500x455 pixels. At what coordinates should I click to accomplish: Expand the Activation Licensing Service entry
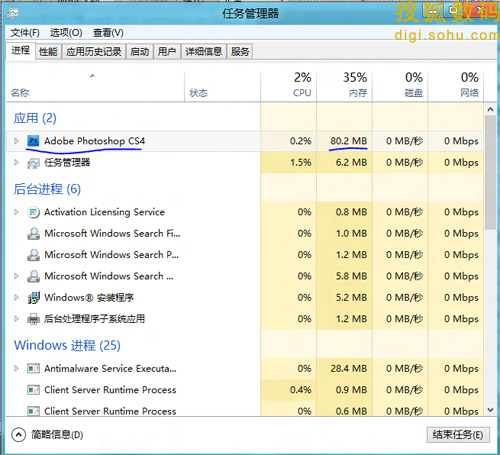(16, 212)
